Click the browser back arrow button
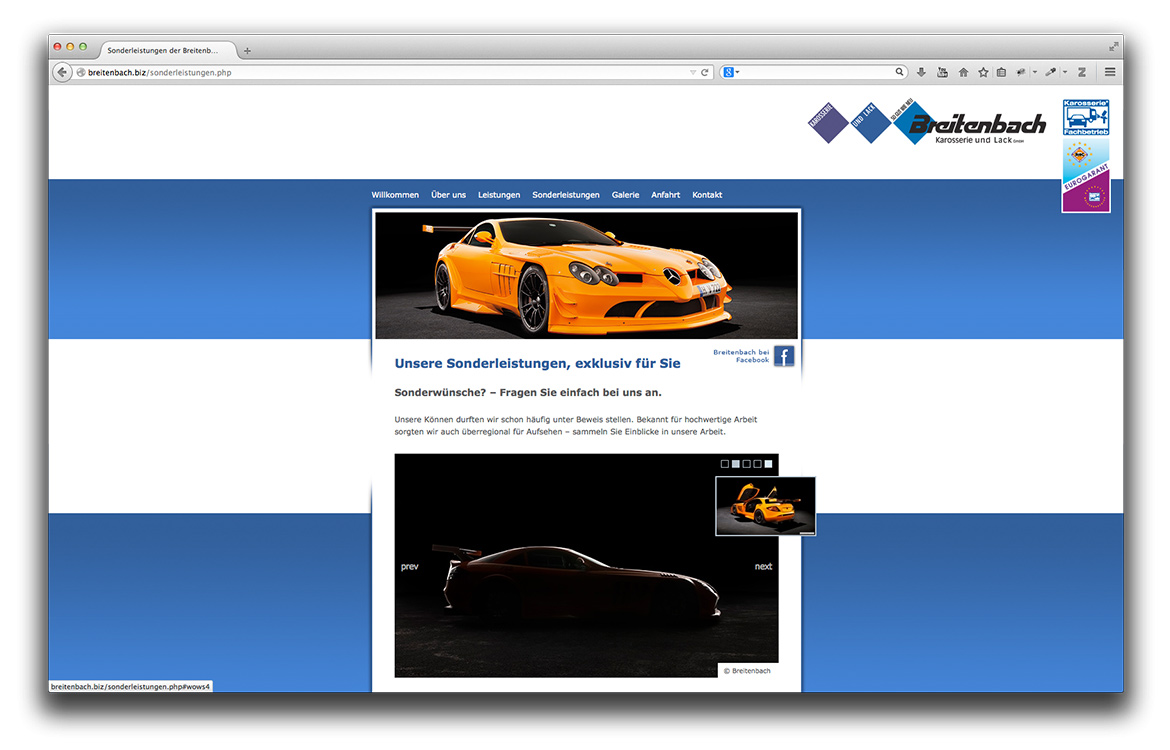Viewport: 1170px width, 750px height. click(62, 72)
